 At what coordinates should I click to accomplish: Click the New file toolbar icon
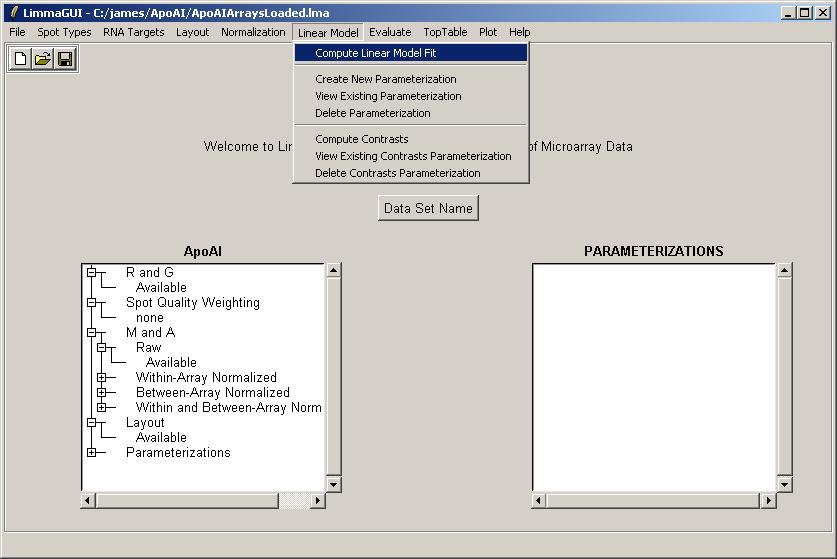point(20,59)
